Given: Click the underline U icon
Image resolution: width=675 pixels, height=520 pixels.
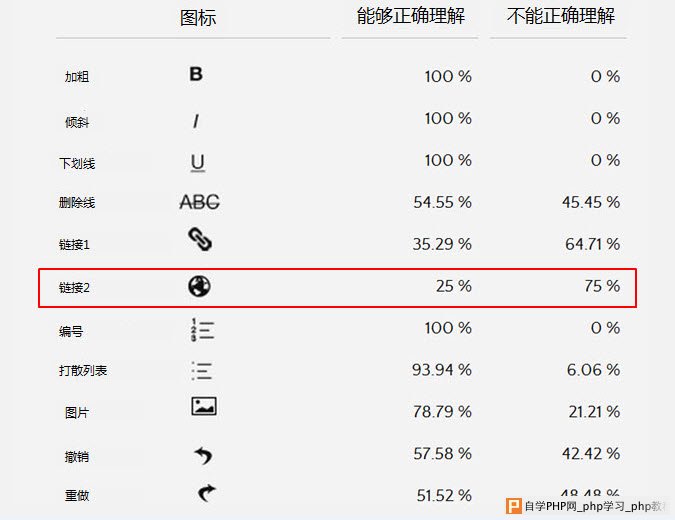Looking at the screenshot, I should pos(198,163).
